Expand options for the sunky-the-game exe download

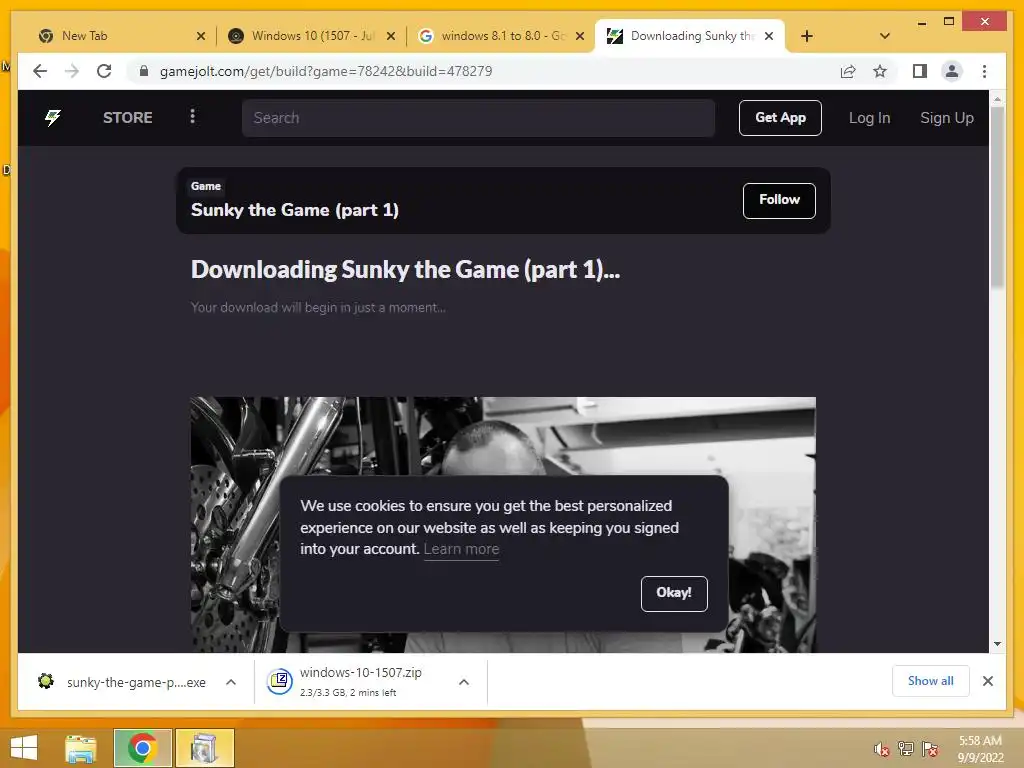(231, 682)
